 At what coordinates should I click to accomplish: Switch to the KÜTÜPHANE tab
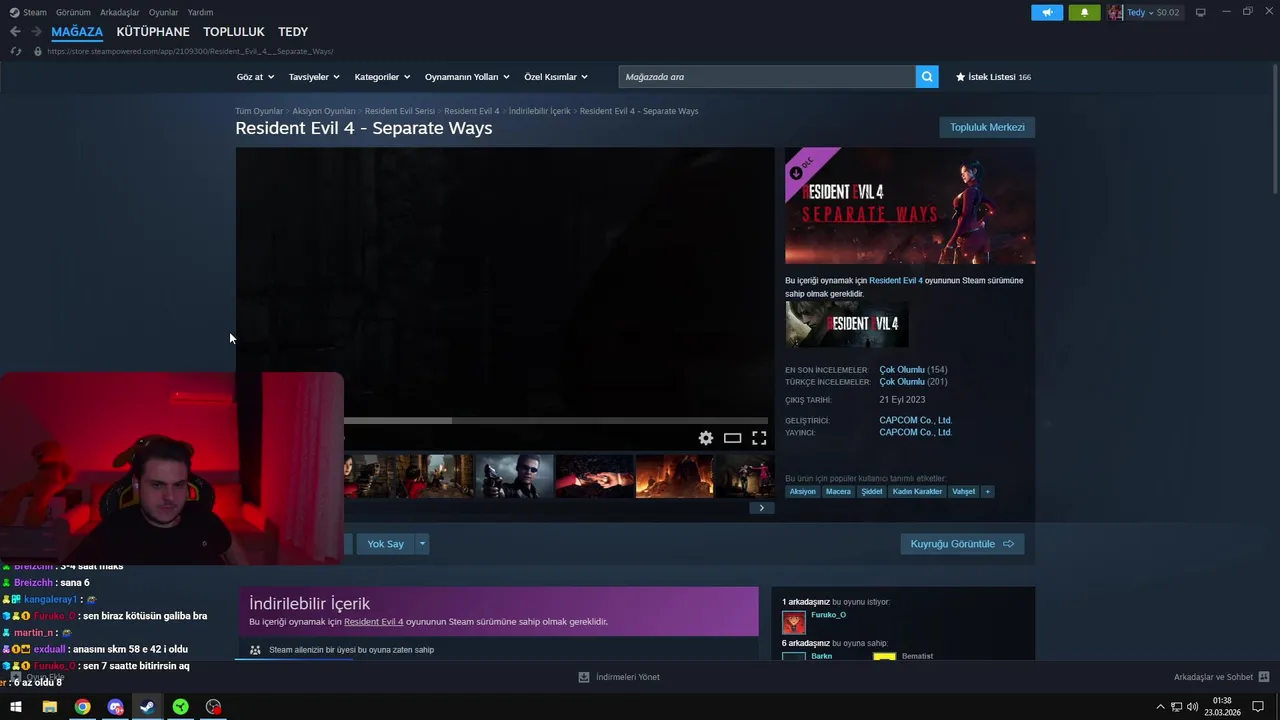(x=153, y=32)
